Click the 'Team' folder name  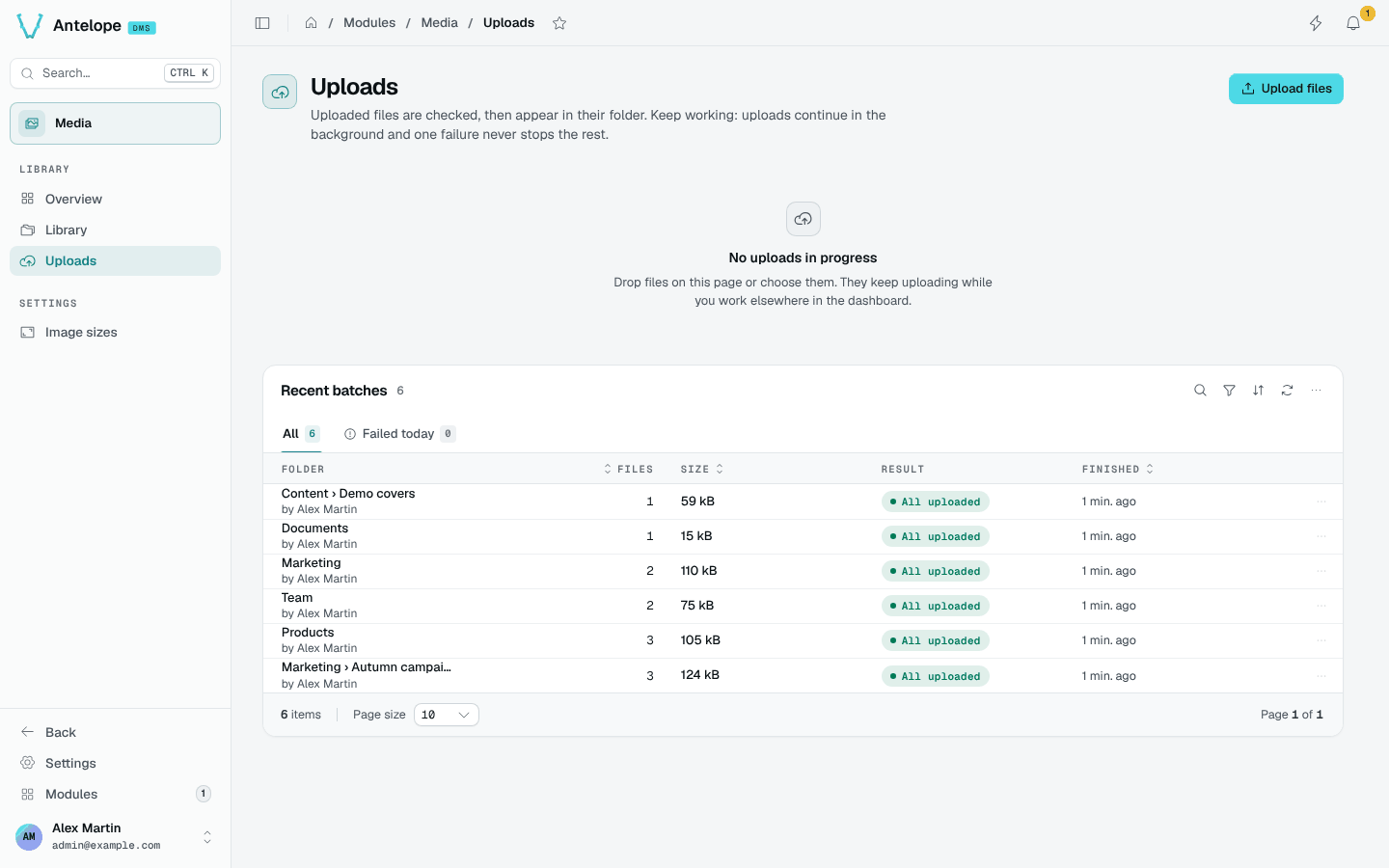tap(297, 598)
